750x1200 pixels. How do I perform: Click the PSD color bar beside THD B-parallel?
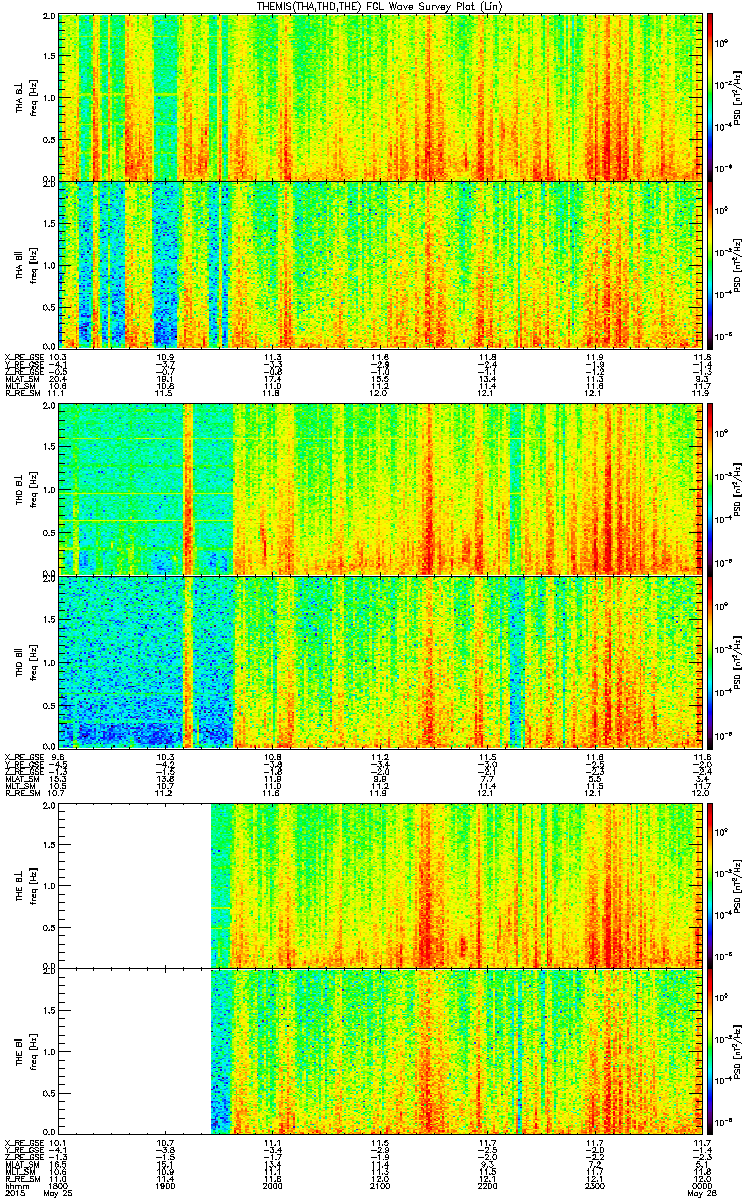pyautogui.click(x=710, y=661)
